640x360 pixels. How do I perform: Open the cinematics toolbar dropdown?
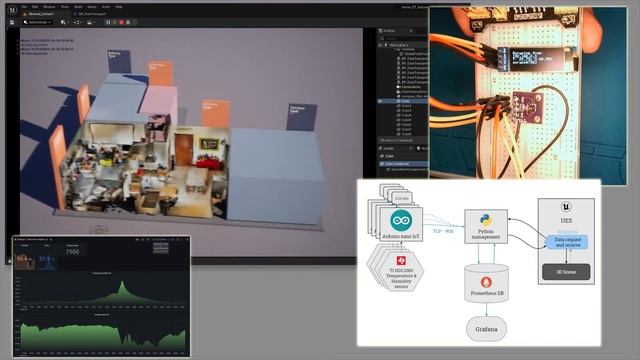coord(91,22)
